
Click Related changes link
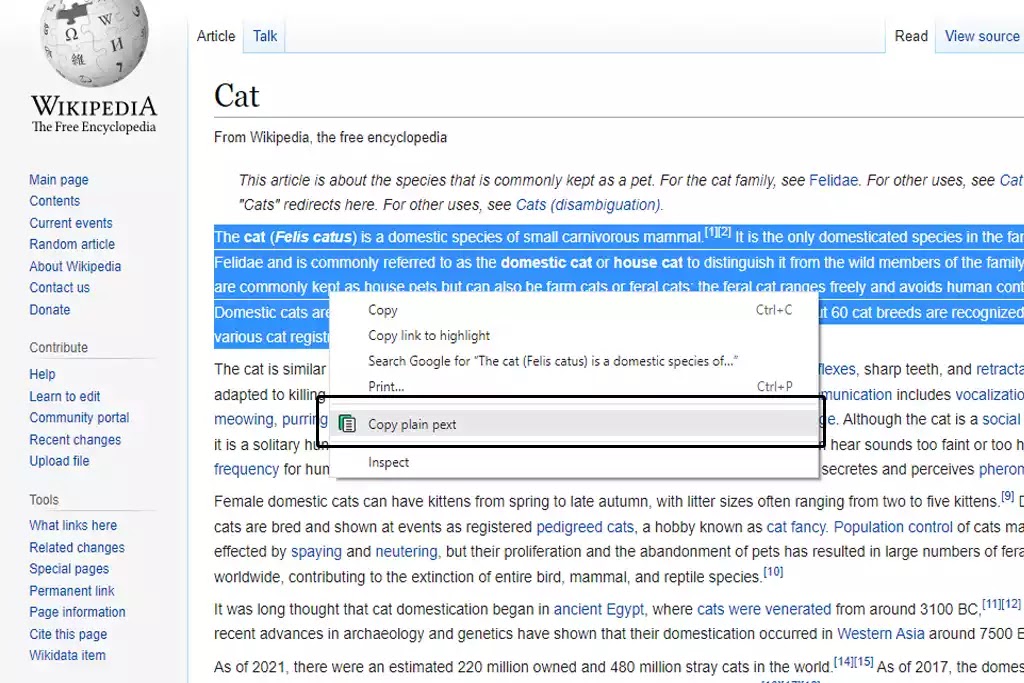(x=77, y=547)
